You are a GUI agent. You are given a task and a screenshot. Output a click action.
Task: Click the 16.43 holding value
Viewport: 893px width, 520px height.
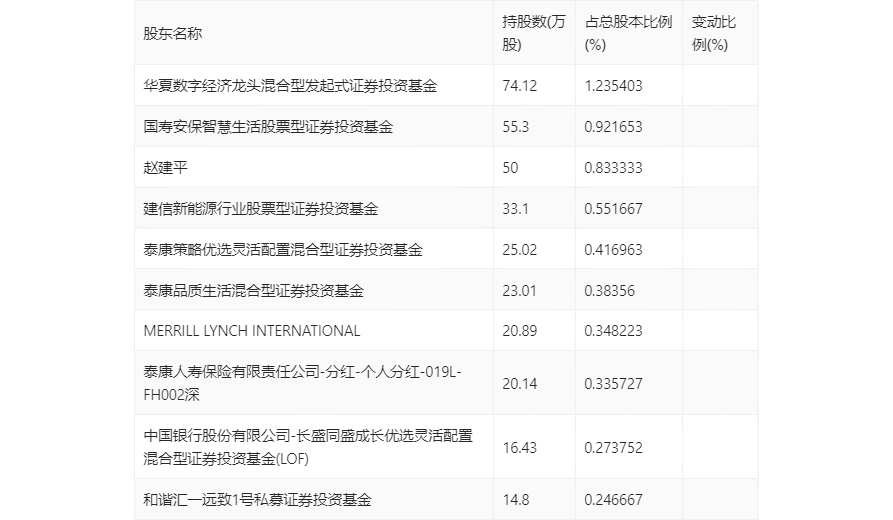519,447
